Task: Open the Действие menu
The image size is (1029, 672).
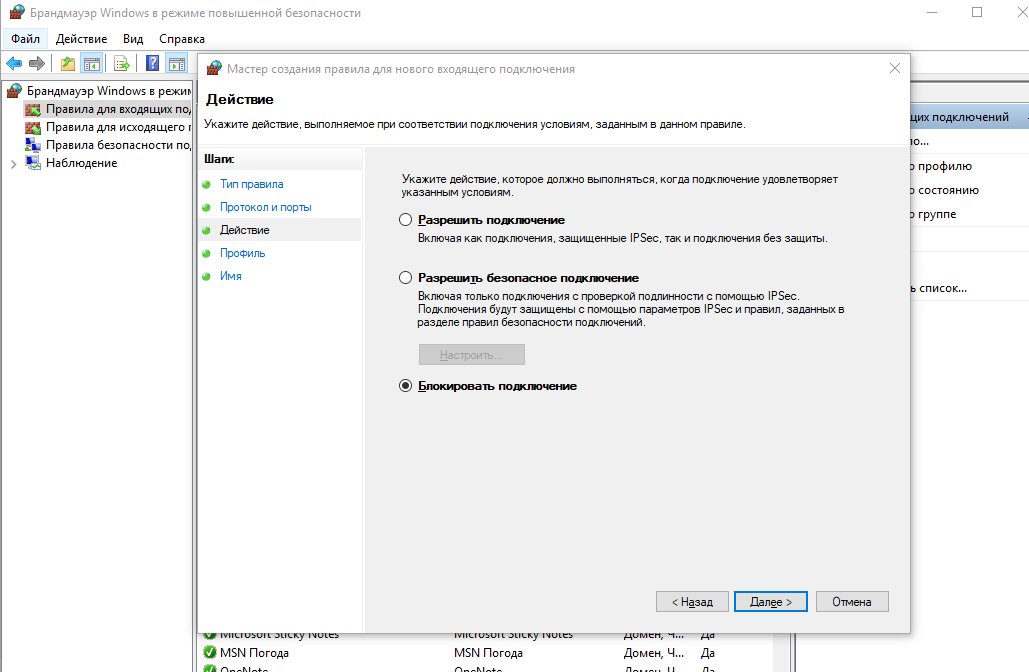Action: point(81,39)
